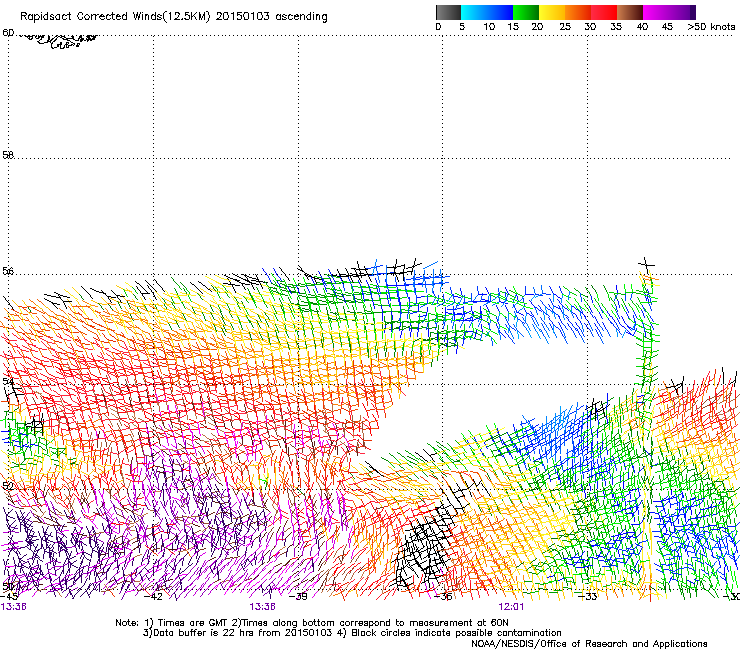Click the green 15-20 knots legend segment

pos(526,12)
